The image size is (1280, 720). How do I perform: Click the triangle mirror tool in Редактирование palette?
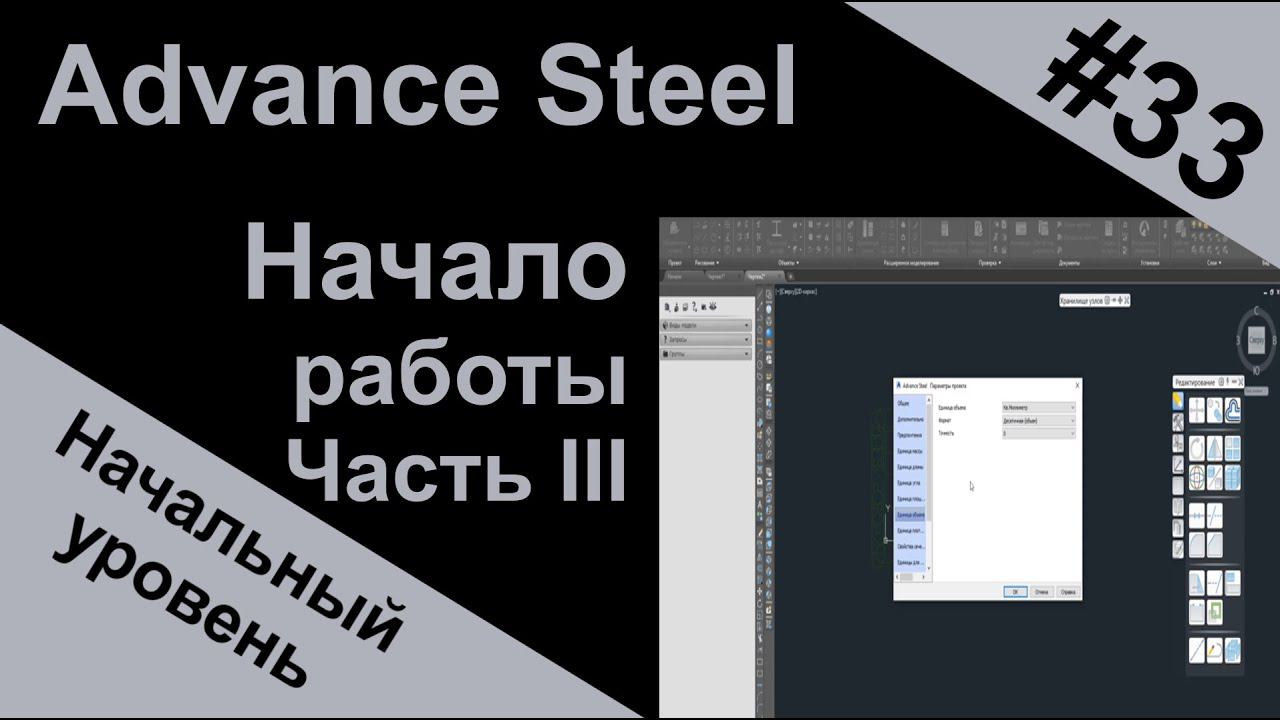point(1214,447)
